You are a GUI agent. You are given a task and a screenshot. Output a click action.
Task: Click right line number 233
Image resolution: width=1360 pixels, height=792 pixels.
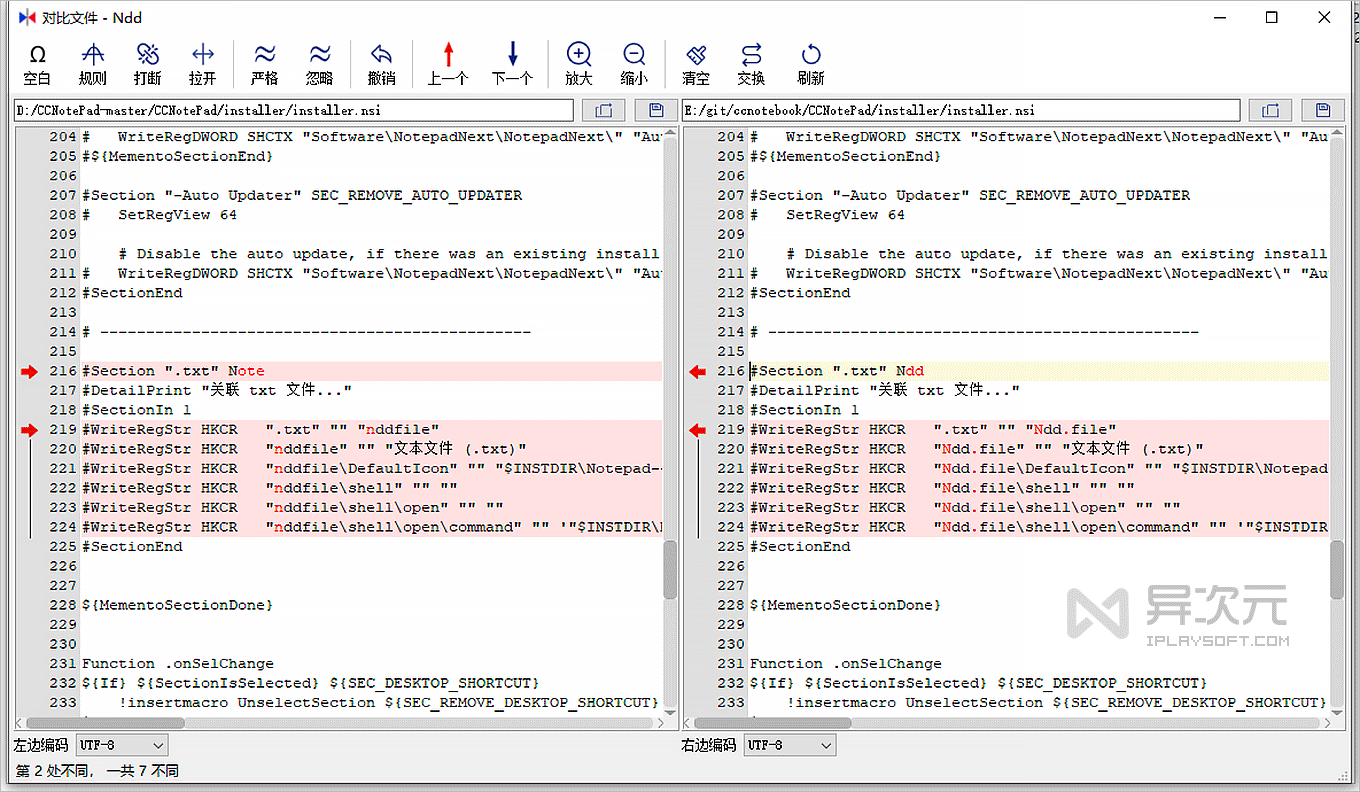(731, 703)
